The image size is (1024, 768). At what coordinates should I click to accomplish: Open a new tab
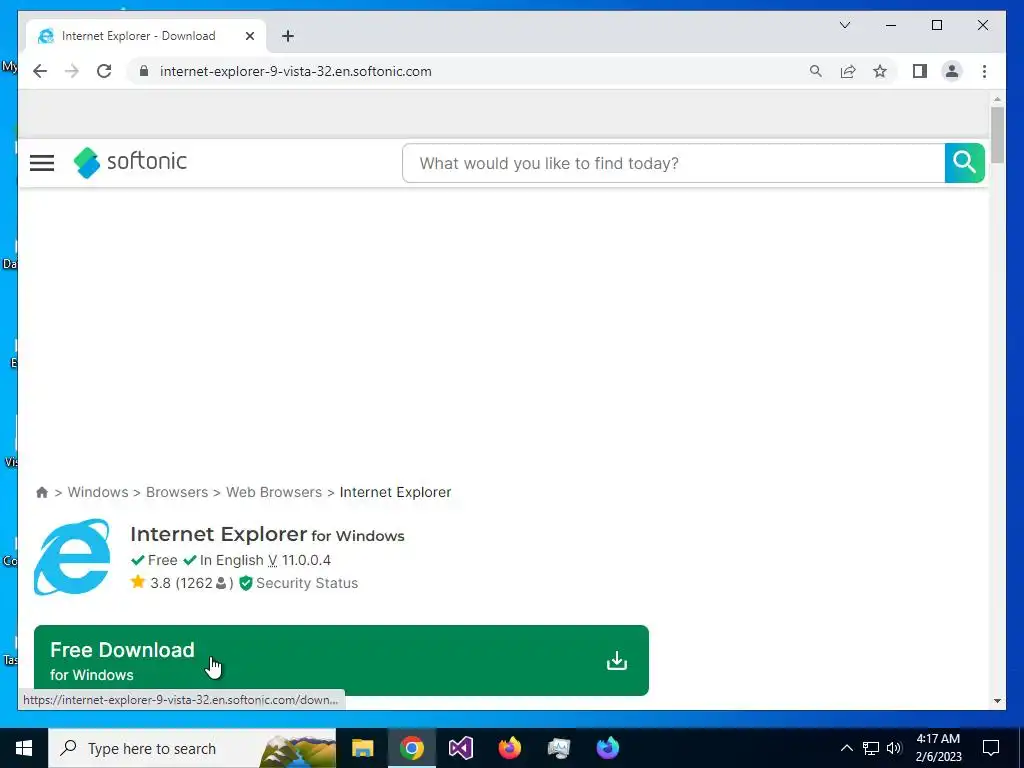pyautogui.click(x=288, y=36)
